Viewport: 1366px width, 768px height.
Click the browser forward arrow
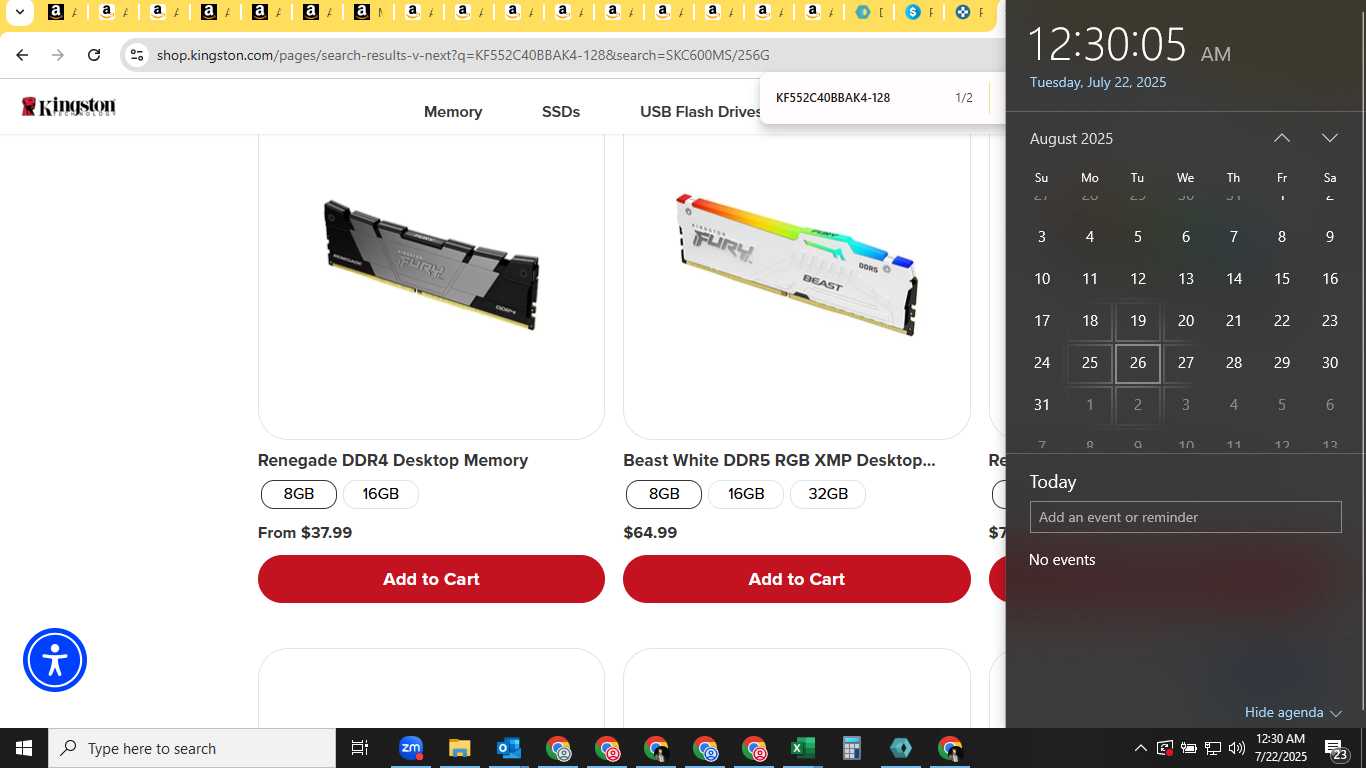(x=58, y=55)
